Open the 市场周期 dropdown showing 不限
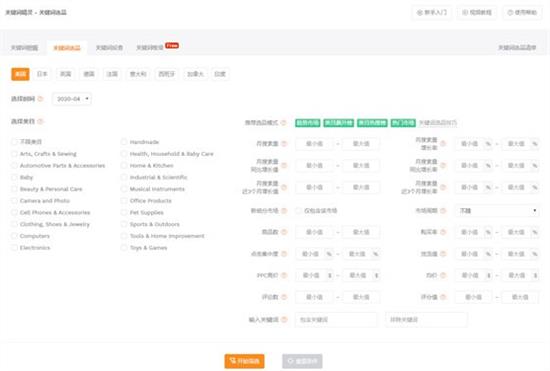550x371 pixels. point(497,211)
